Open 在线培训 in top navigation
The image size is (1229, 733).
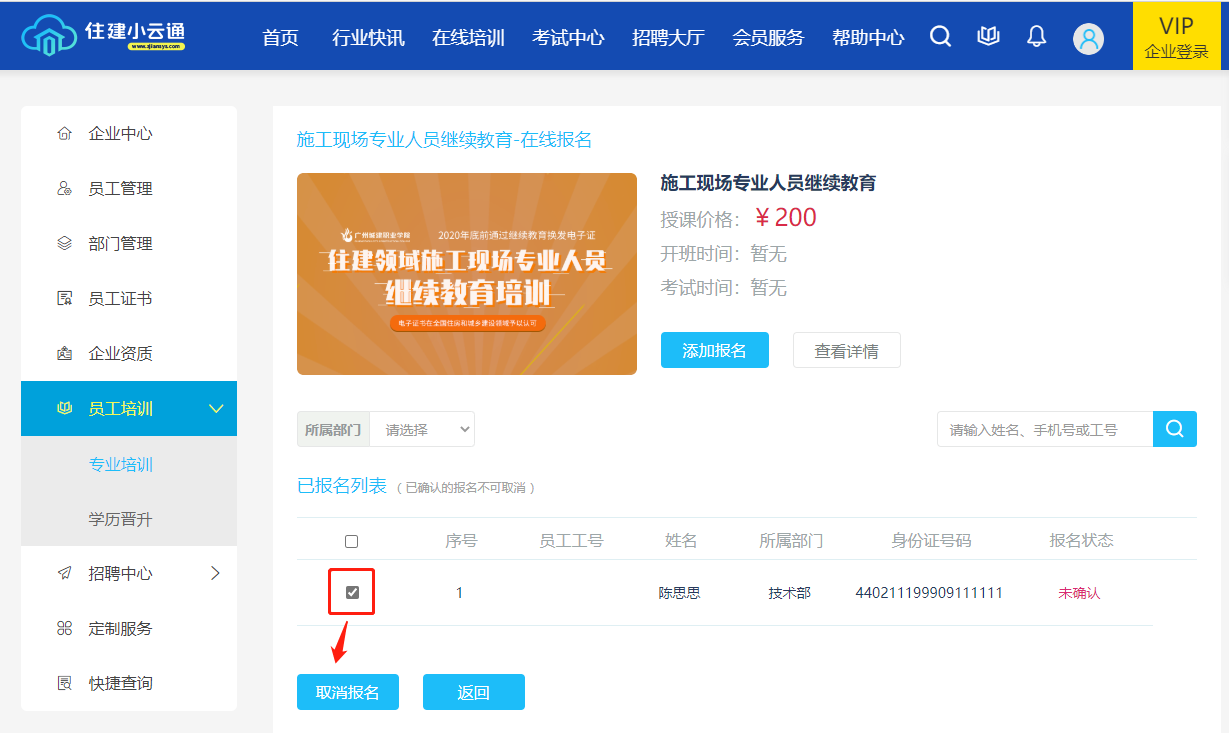(x=468, y=38)
